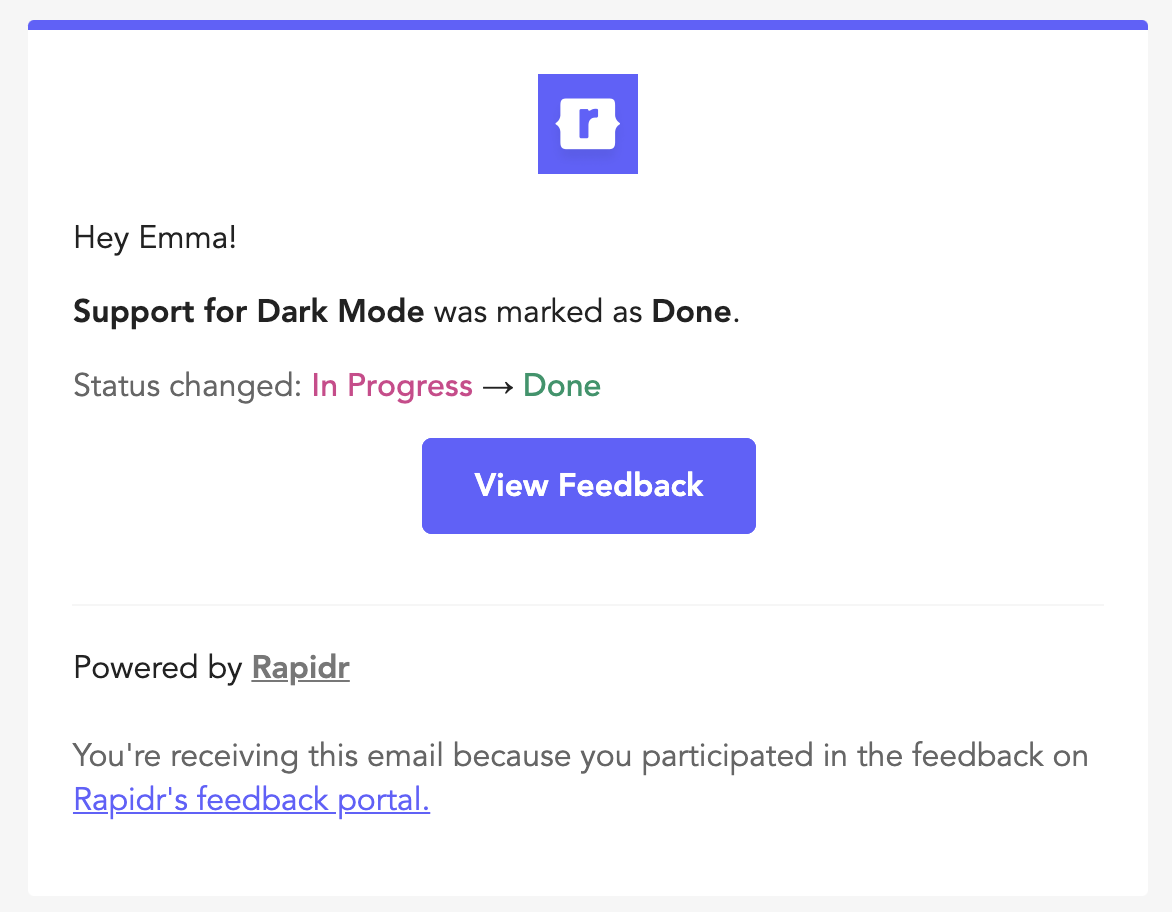The image size is (1172, 912).
Task: Select the bold Support for Dark Mode title
Action: click(x=249, y=312)
